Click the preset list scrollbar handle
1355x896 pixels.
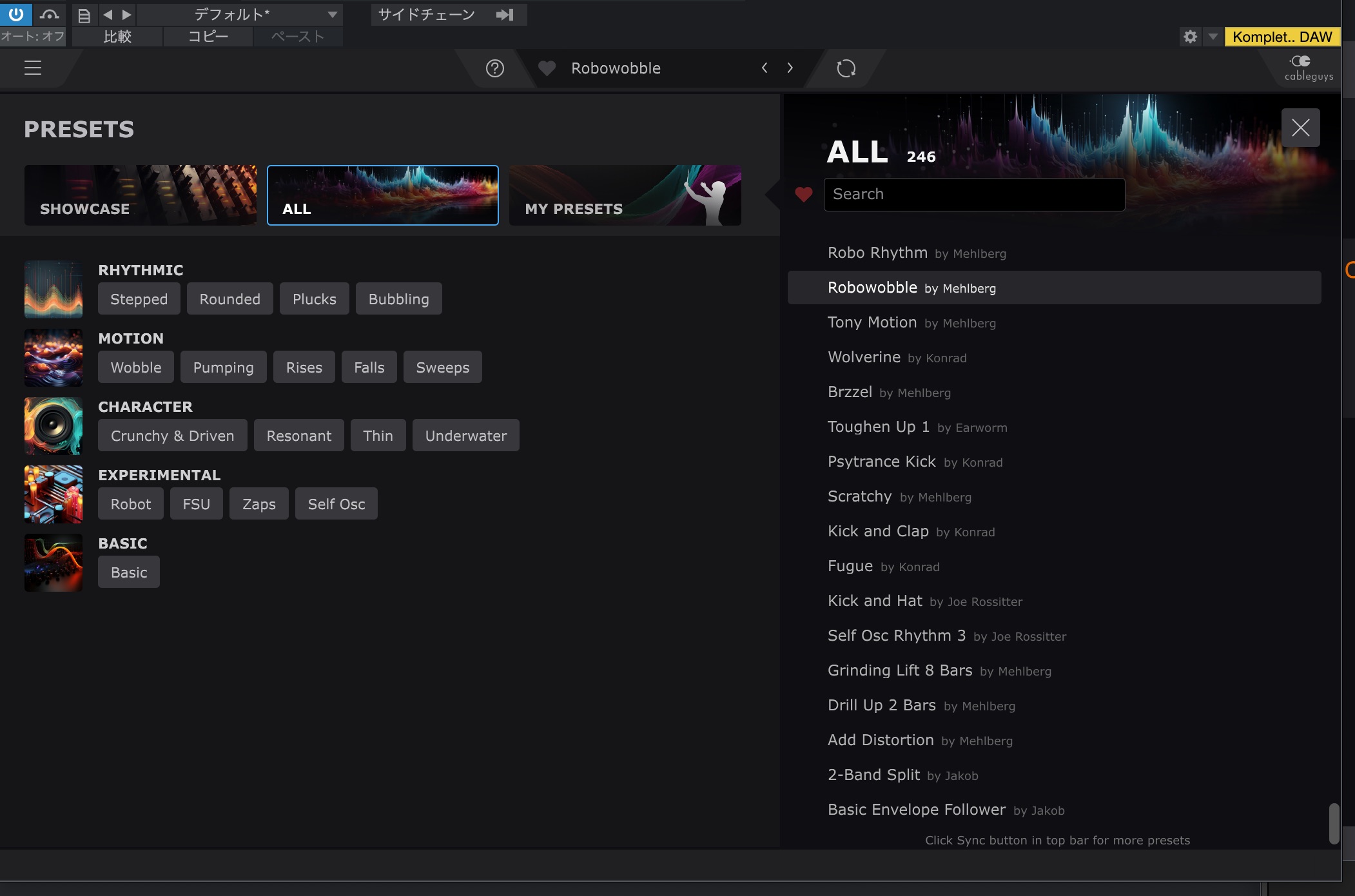click(1334, 823)
